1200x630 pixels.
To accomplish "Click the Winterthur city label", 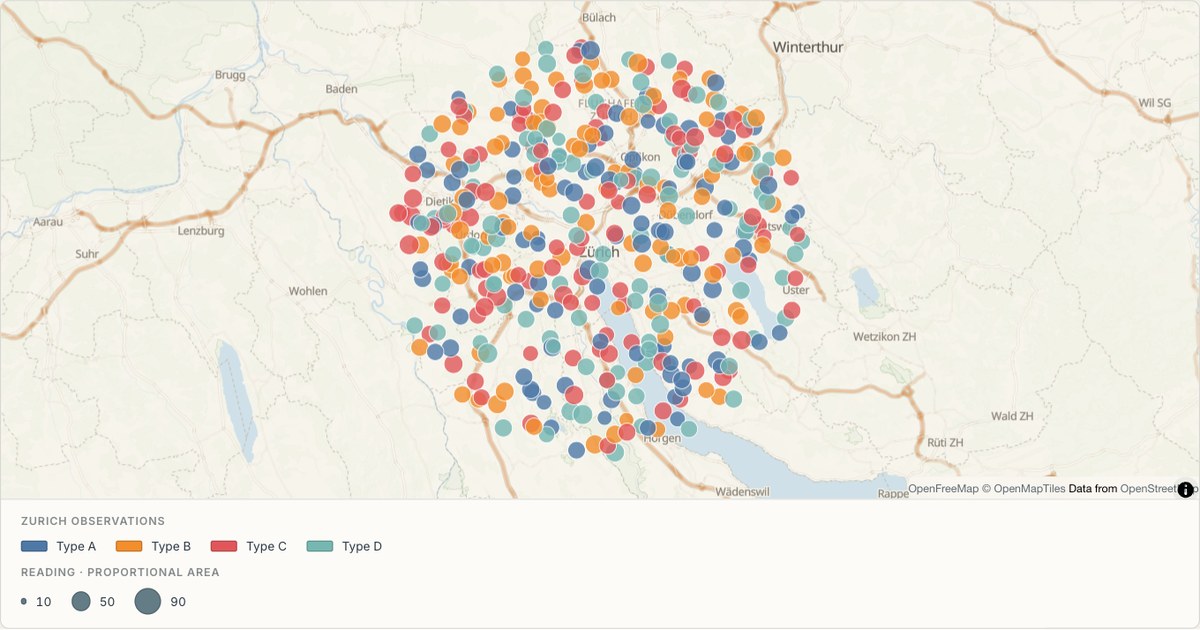I will 809,47.
